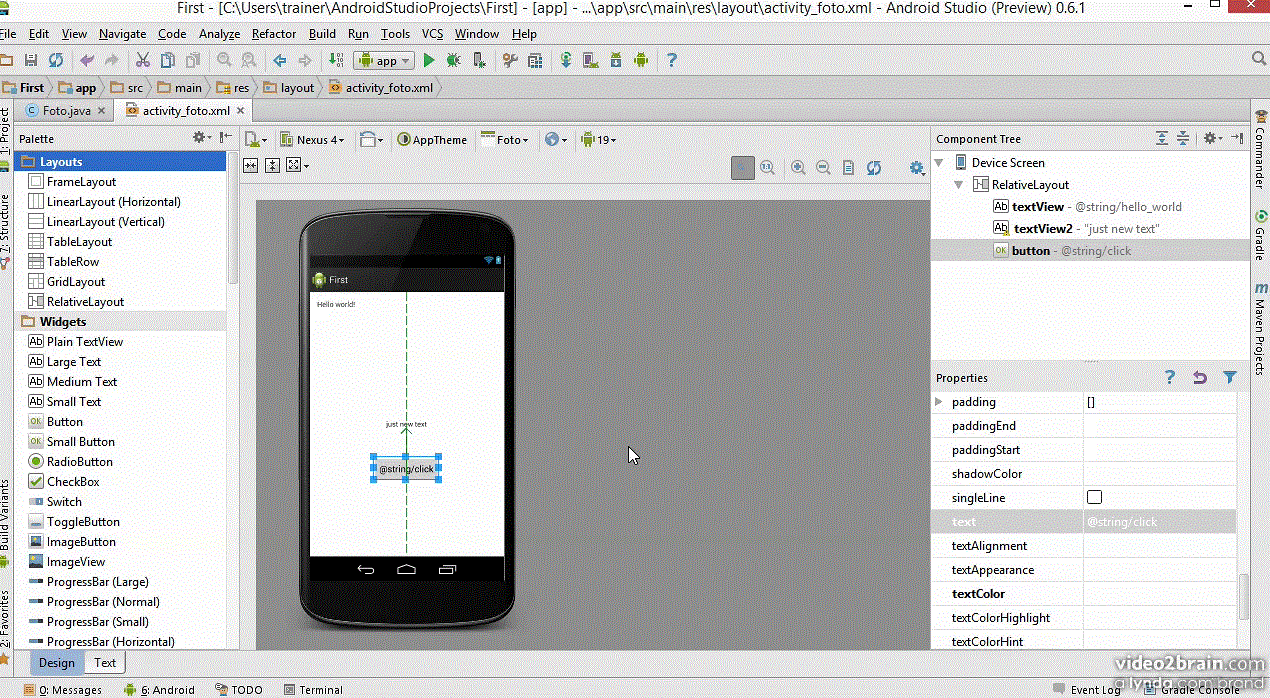Click Restore default value icon in Properties

[x=1200, y=377]
